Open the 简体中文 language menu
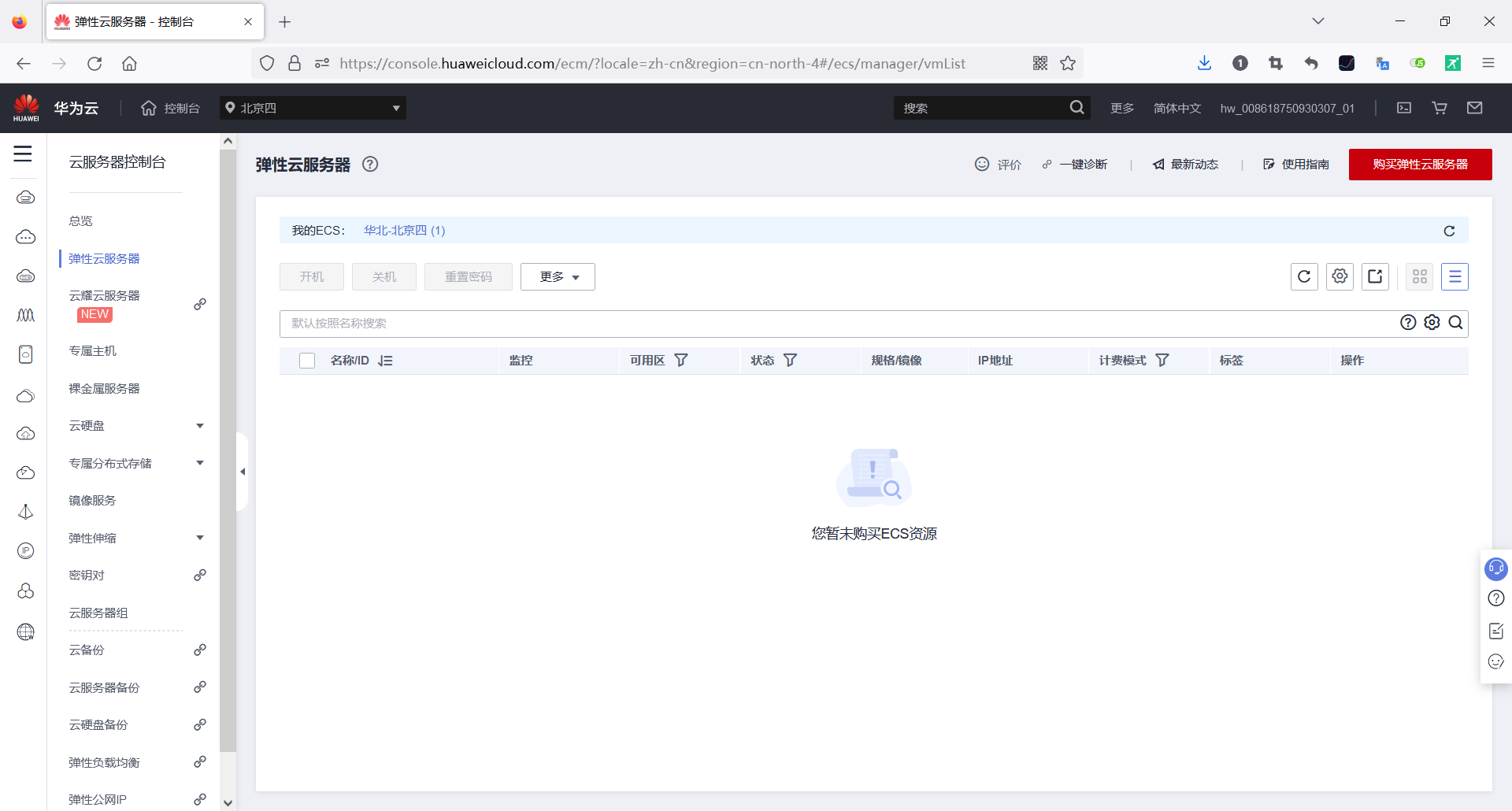Screen dimensions: 1512x811 point(1177,108)
